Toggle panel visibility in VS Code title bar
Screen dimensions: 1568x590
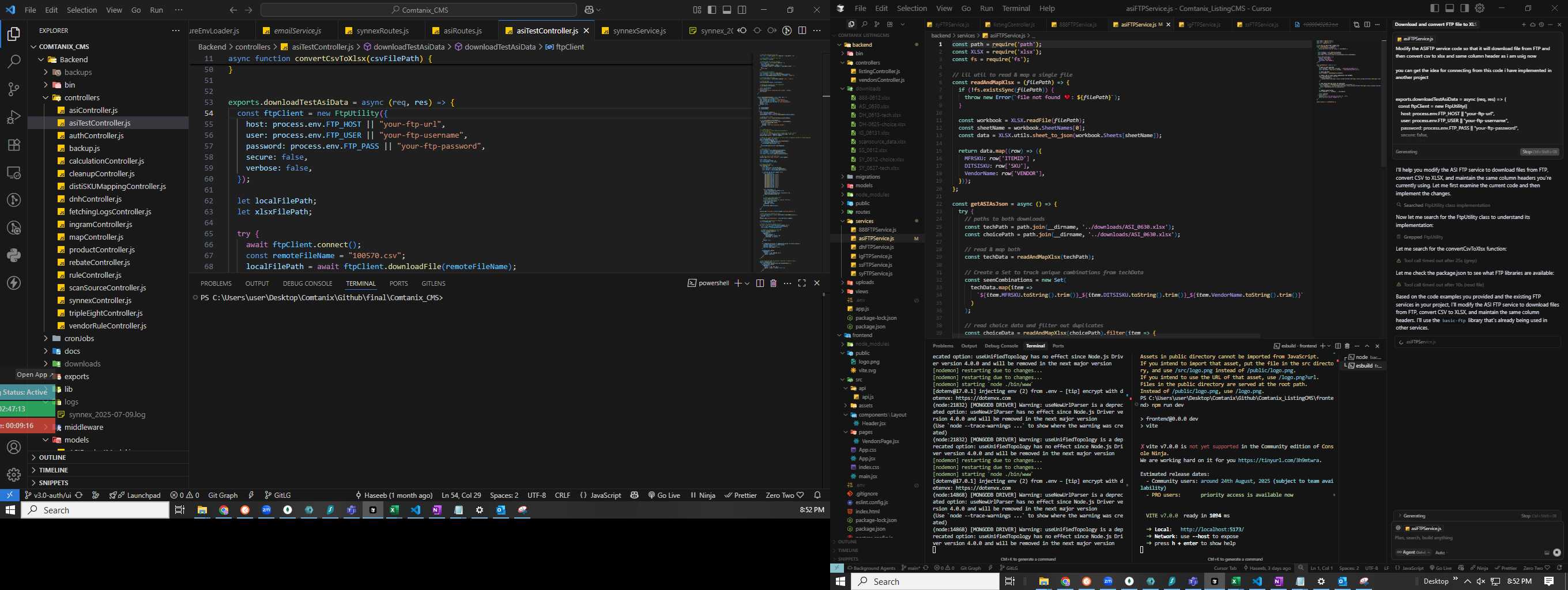[727, 10]
